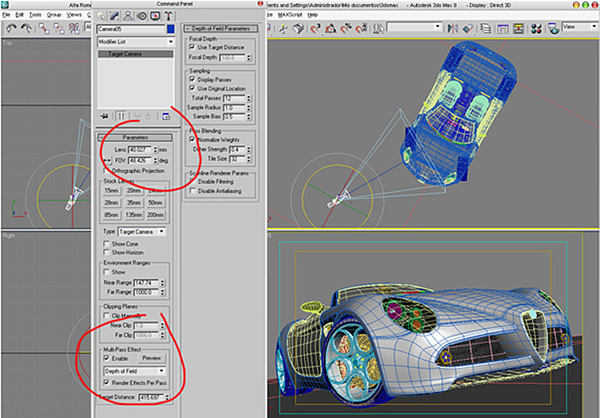Switch to the Utilities hammer tab
The image size is (600, 418).
pos(168,16)
